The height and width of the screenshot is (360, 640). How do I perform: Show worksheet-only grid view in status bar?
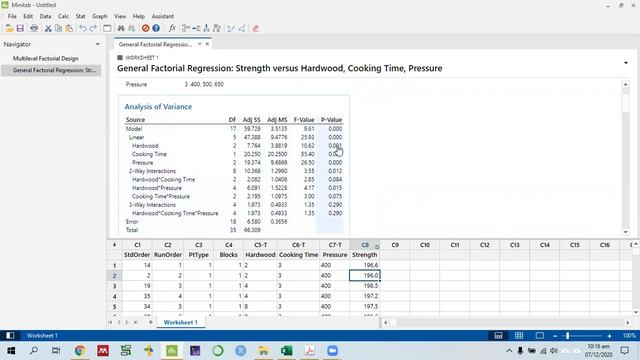(519, 336)
